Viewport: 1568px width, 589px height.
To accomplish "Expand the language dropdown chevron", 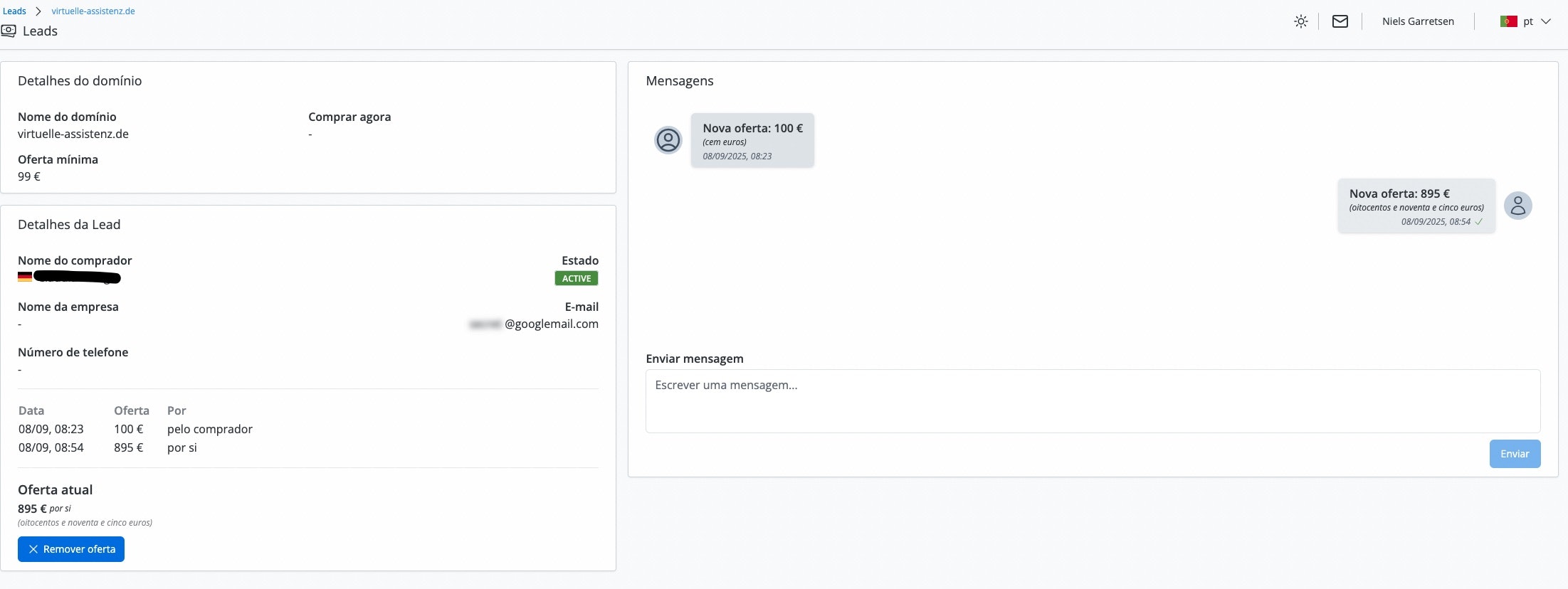I will pyautogui.click(x=1545, y=21).
